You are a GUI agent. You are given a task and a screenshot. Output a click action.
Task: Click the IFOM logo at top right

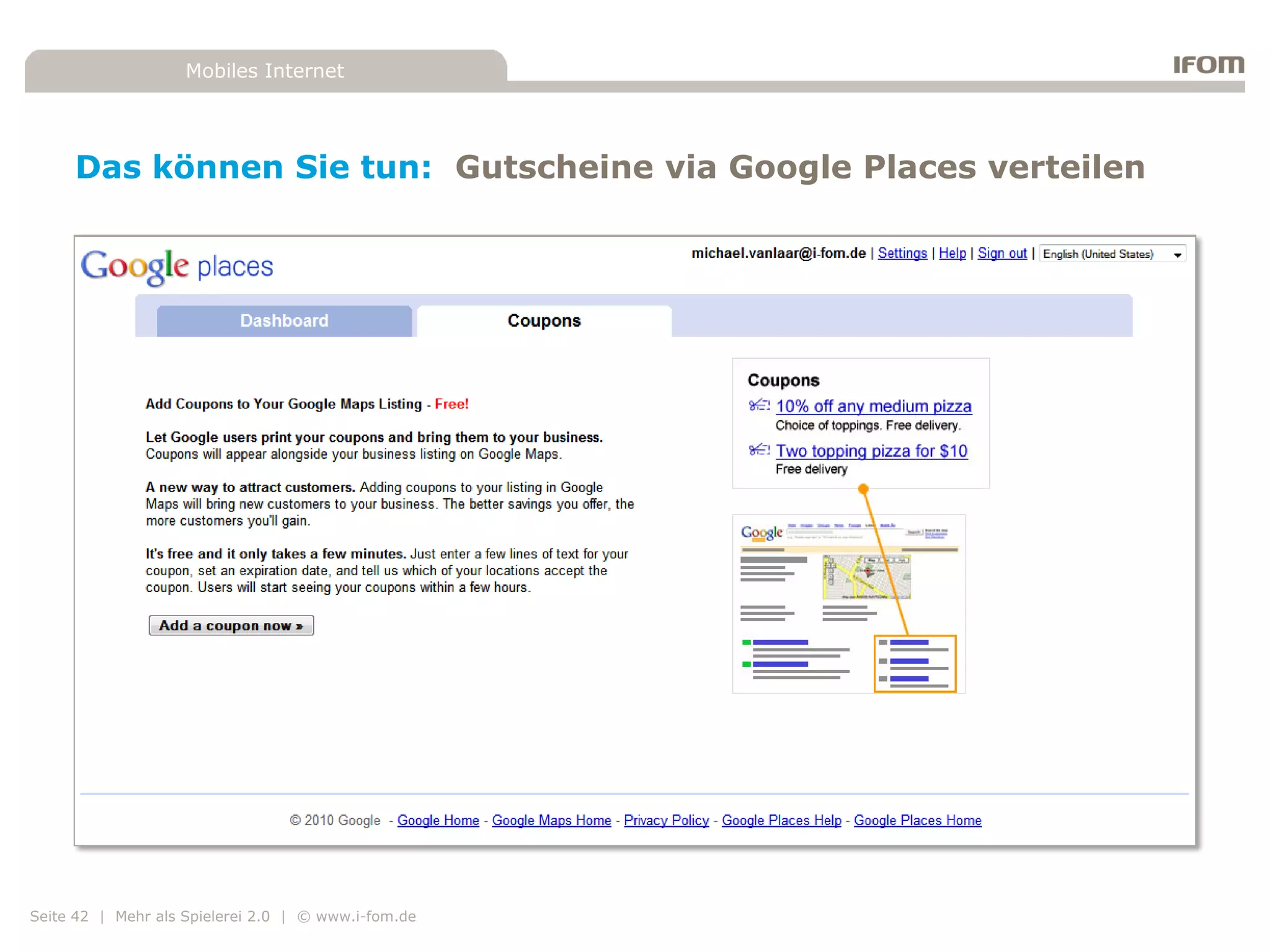[1209, 64]
